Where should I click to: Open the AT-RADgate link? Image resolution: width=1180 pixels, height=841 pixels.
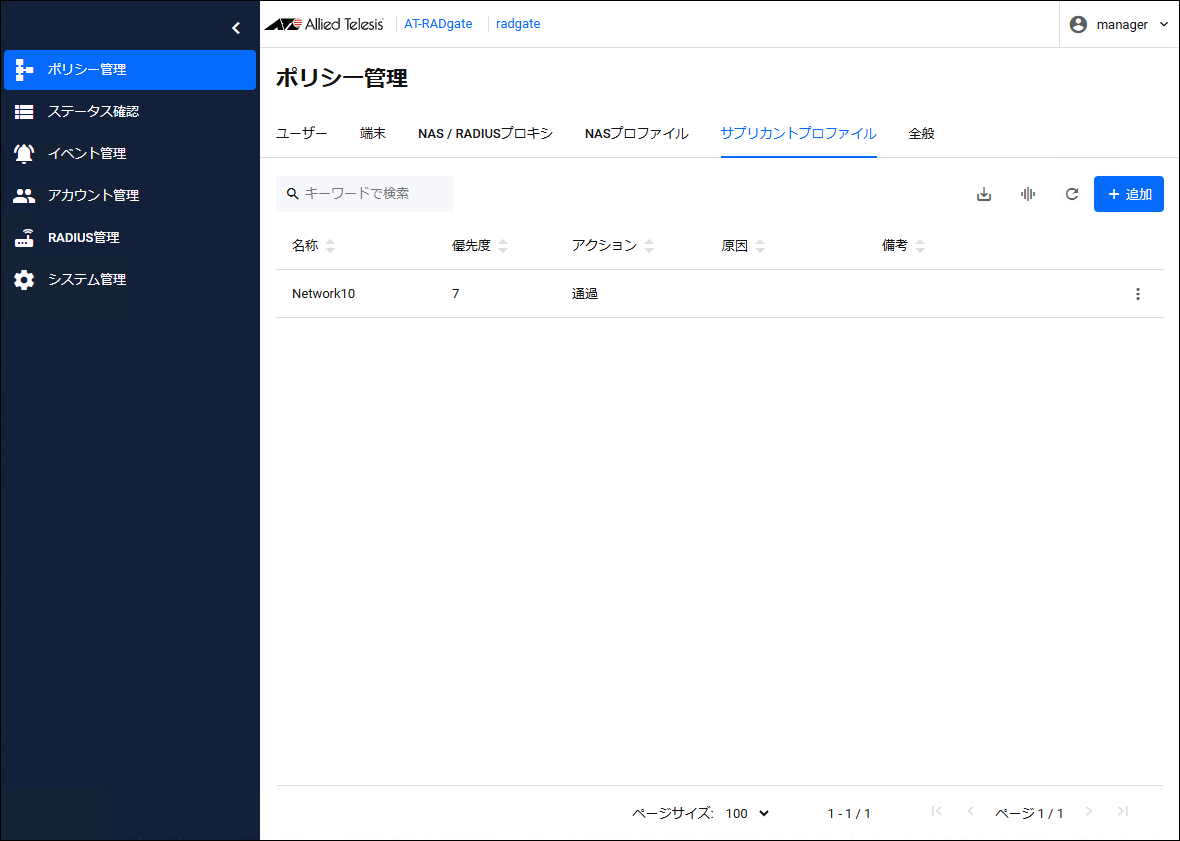point(438,24)
